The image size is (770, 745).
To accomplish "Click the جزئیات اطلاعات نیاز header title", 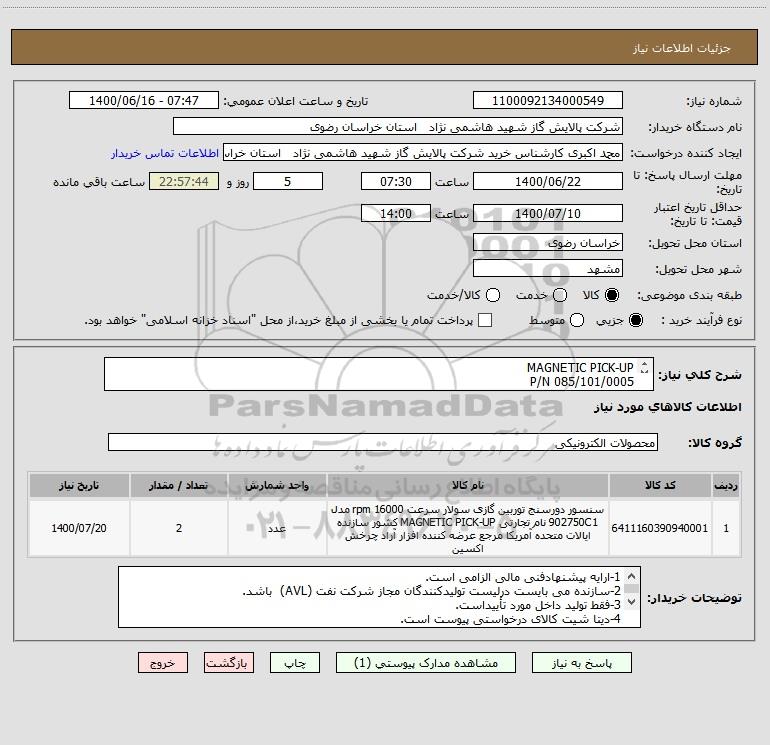I will coord(681,48).
